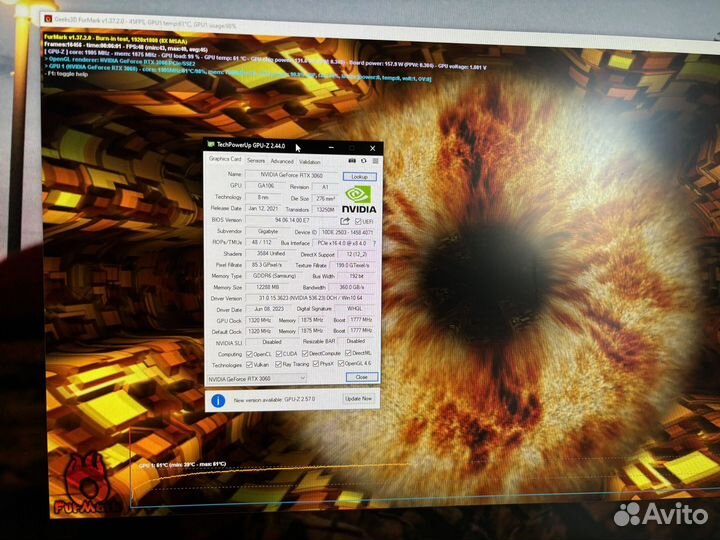The image size is (720, 540).
Task: Click the ROPs/TMUs value 48 / 112
Action: coord(261,242)
